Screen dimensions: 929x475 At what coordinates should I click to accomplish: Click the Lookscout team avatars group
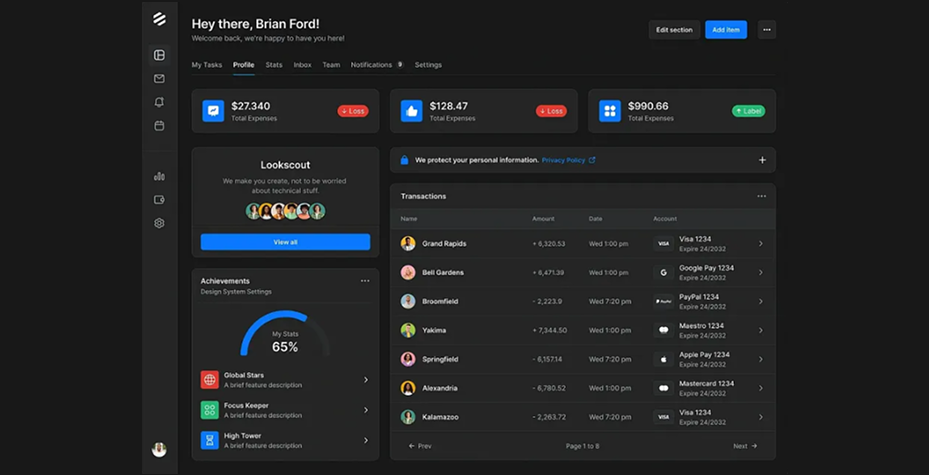(286, 211)
